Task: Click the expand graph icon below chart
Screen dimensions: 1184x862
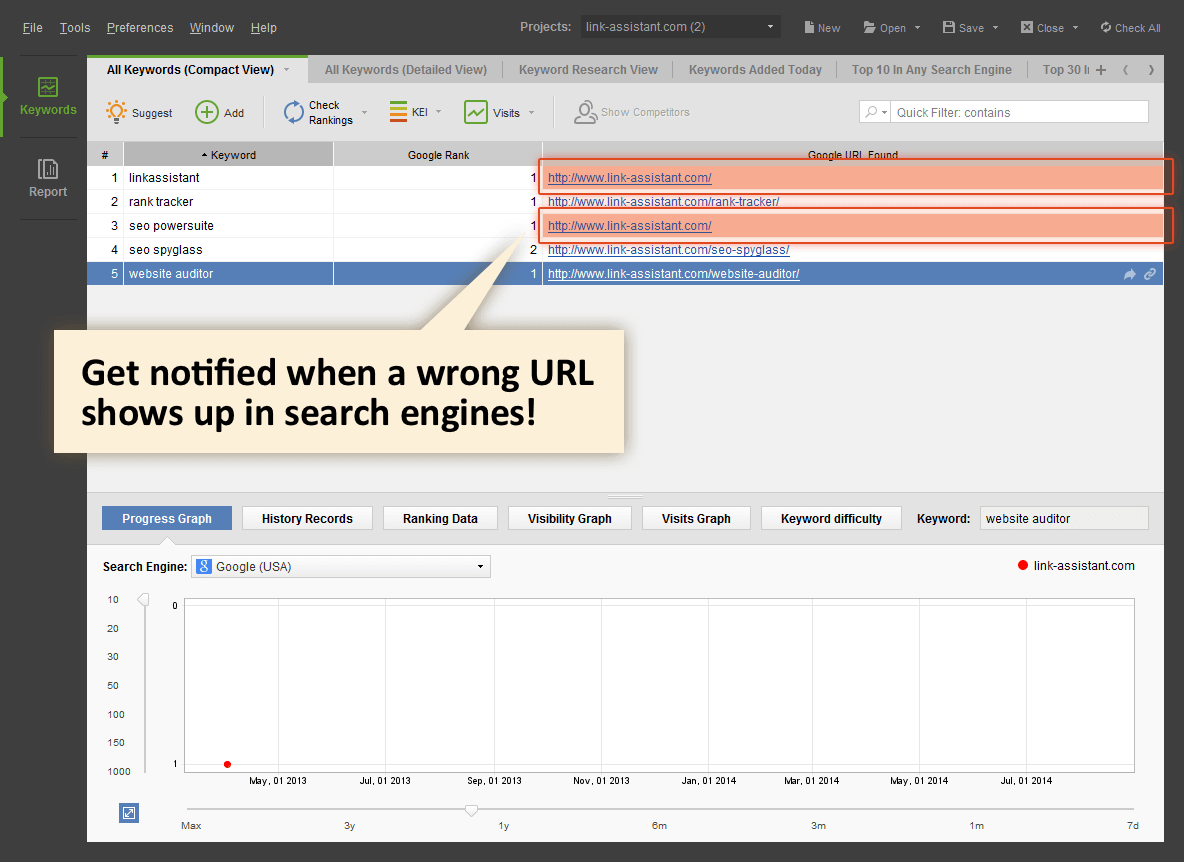Action: pos(129,813)
